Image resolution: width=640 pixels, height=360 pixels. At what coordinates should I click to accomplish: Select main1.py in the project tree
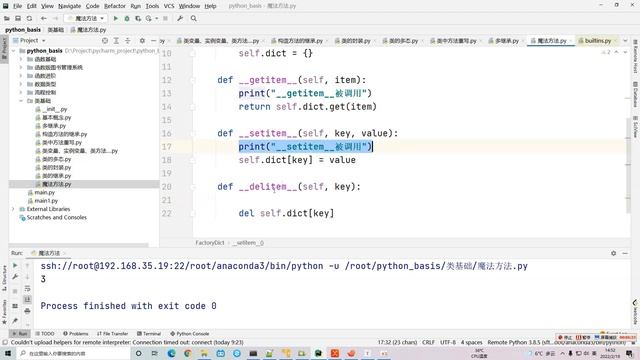[x=46, y=201]
